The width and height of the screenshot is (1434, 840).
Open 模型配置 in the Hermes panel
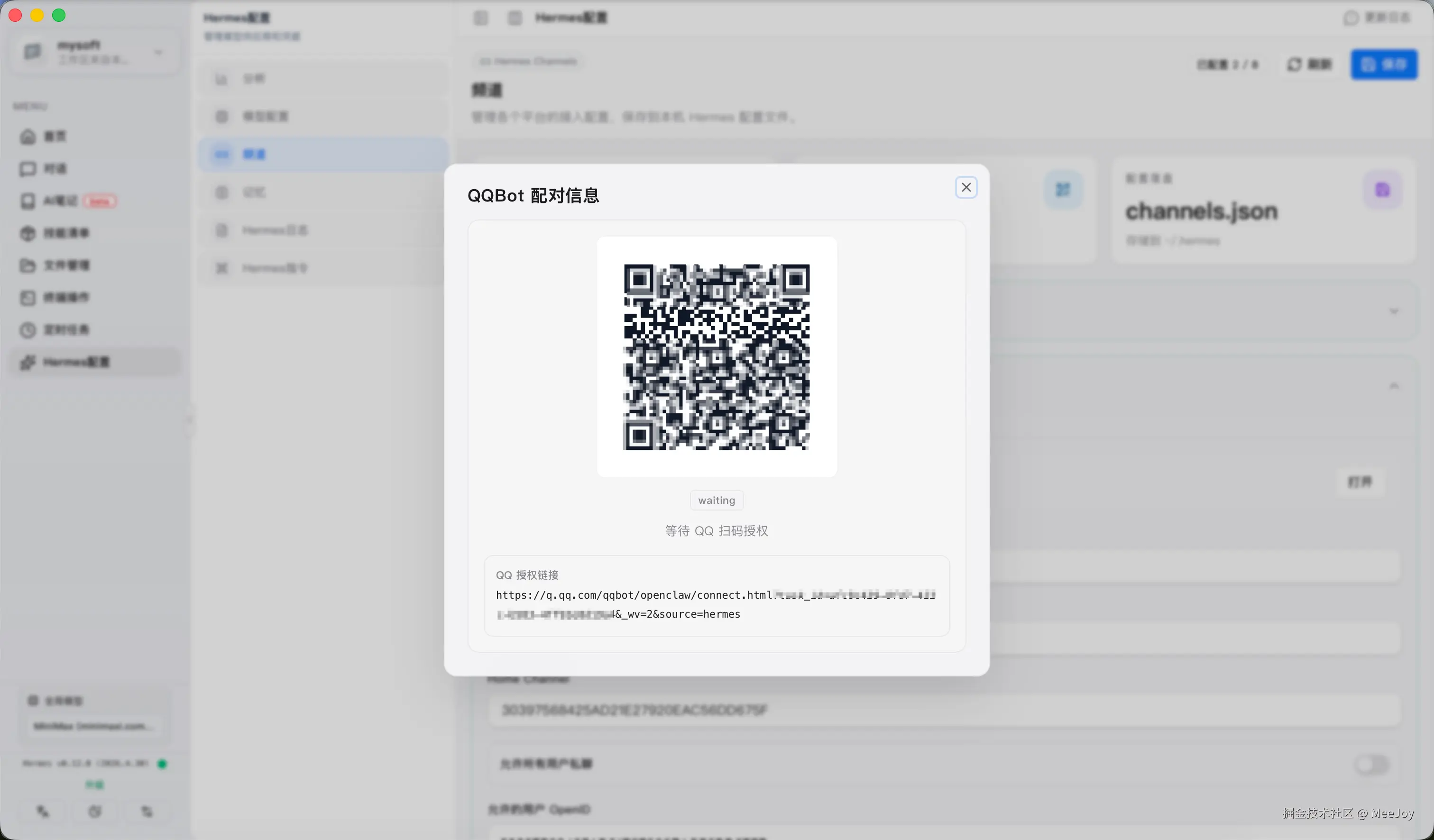pos(323,117)
